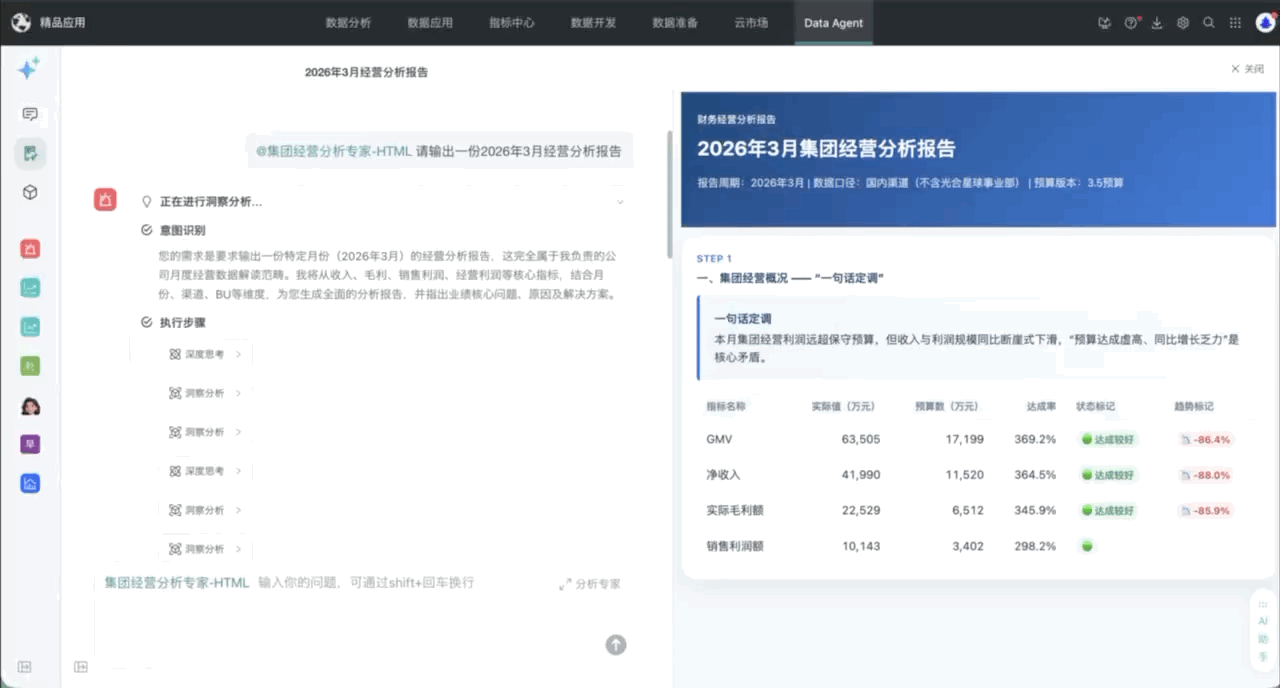The image size is (1280, 688).
Task: Collapse the 正在进行洞察分析 section chevron
Action: click(x=620, y=202)
